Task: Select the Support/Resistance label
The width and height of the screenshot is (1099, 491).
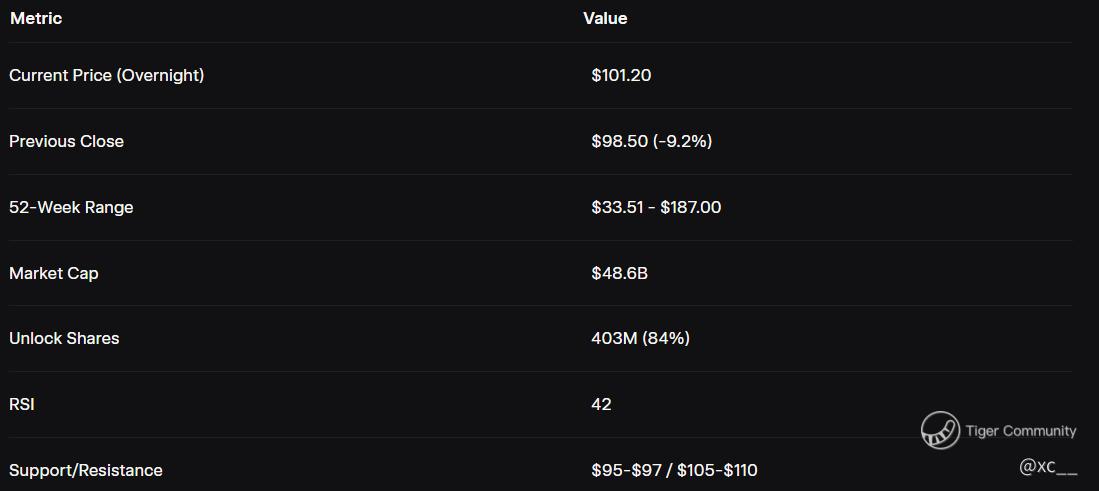Action: point(85,470)
